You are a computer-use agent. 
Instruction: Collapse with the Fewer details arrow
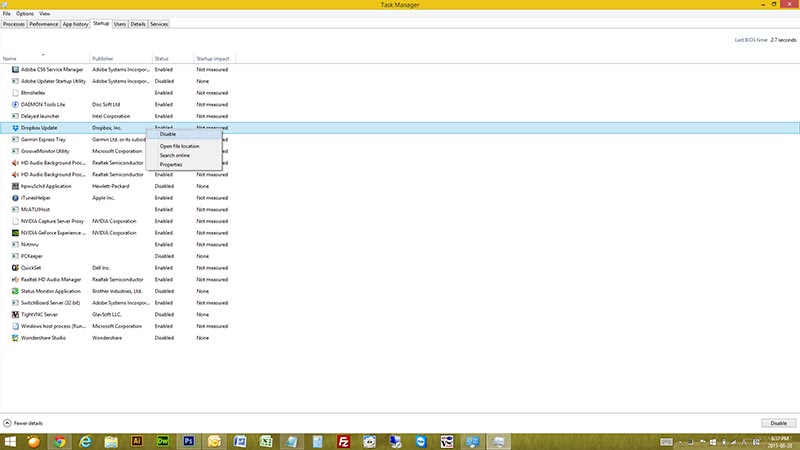[7, 423]
